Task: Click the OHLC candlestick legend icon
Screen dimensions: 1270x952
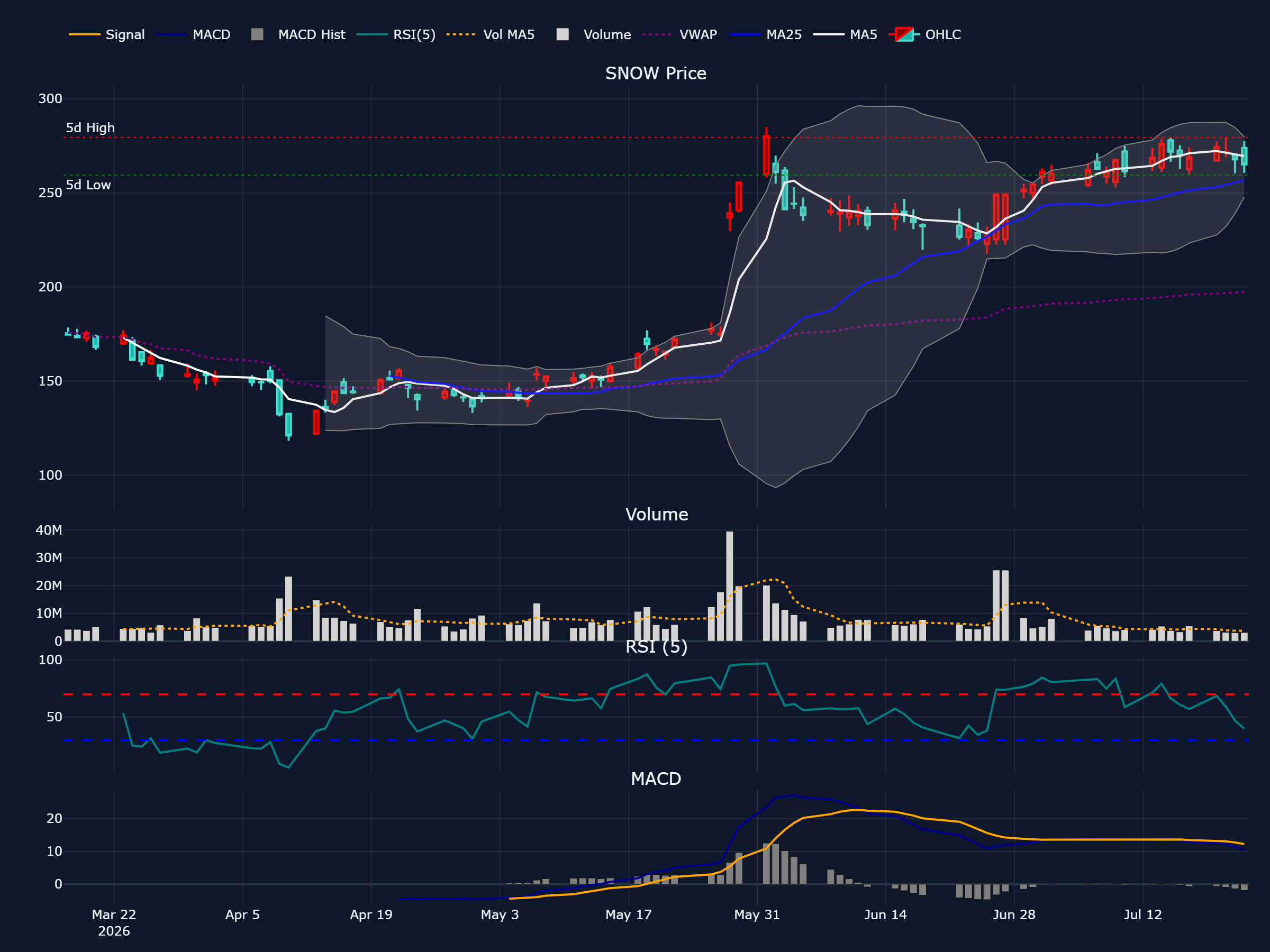Action: point(904,34)
